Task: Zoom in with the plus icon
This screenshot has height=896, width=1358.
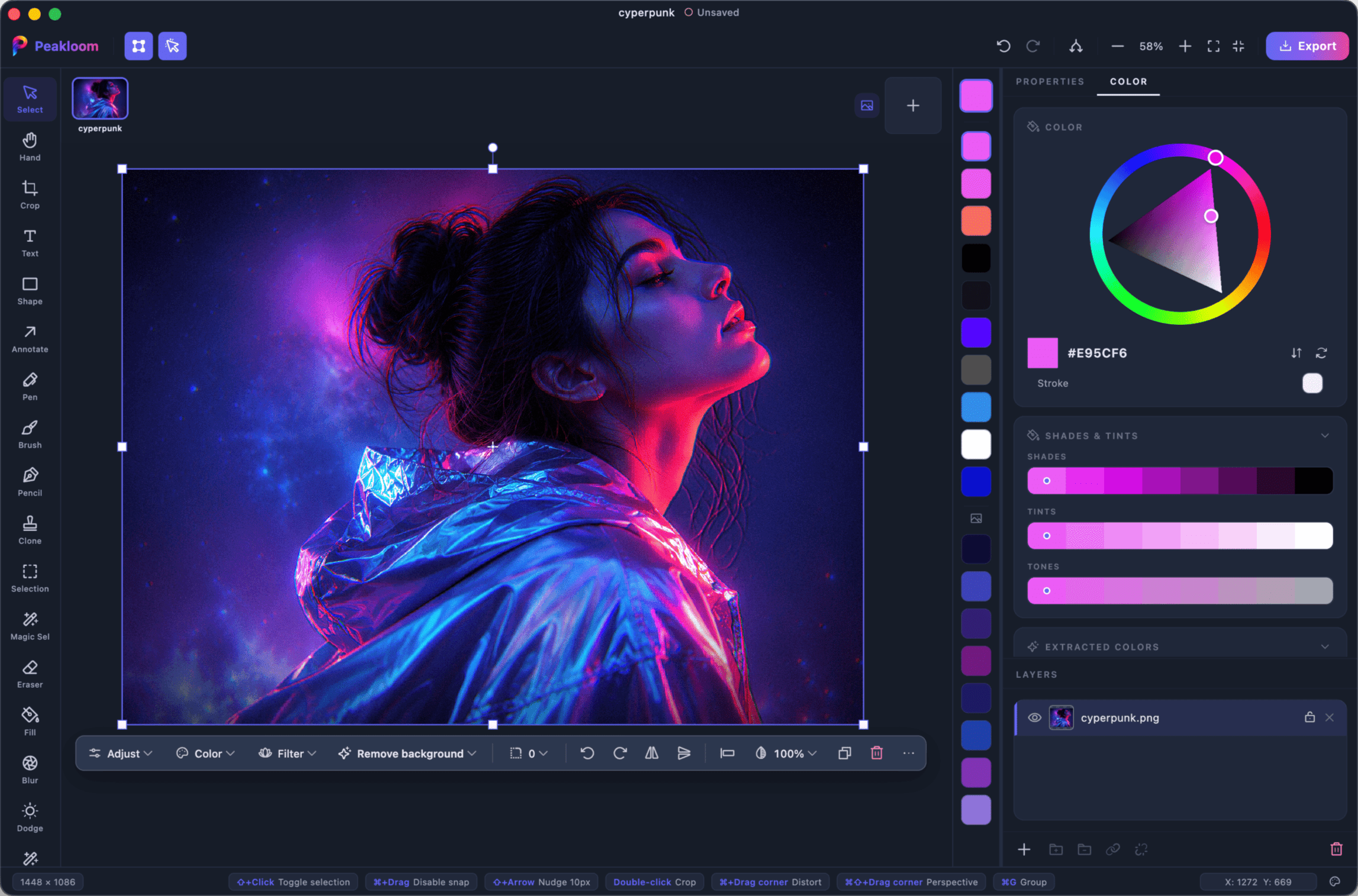Action: [x=1185, y=46]
